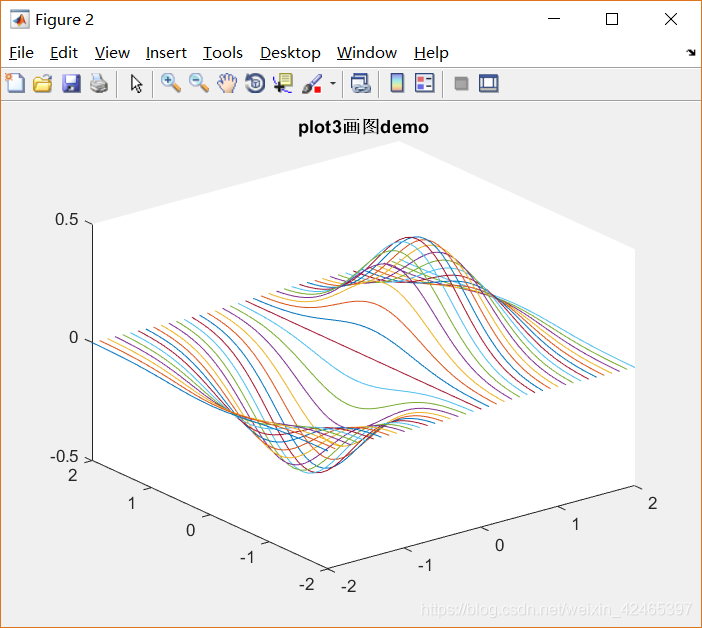702x628 pixels.
Task: Select the Pan hand tool
Action: [x=227, y=84]
